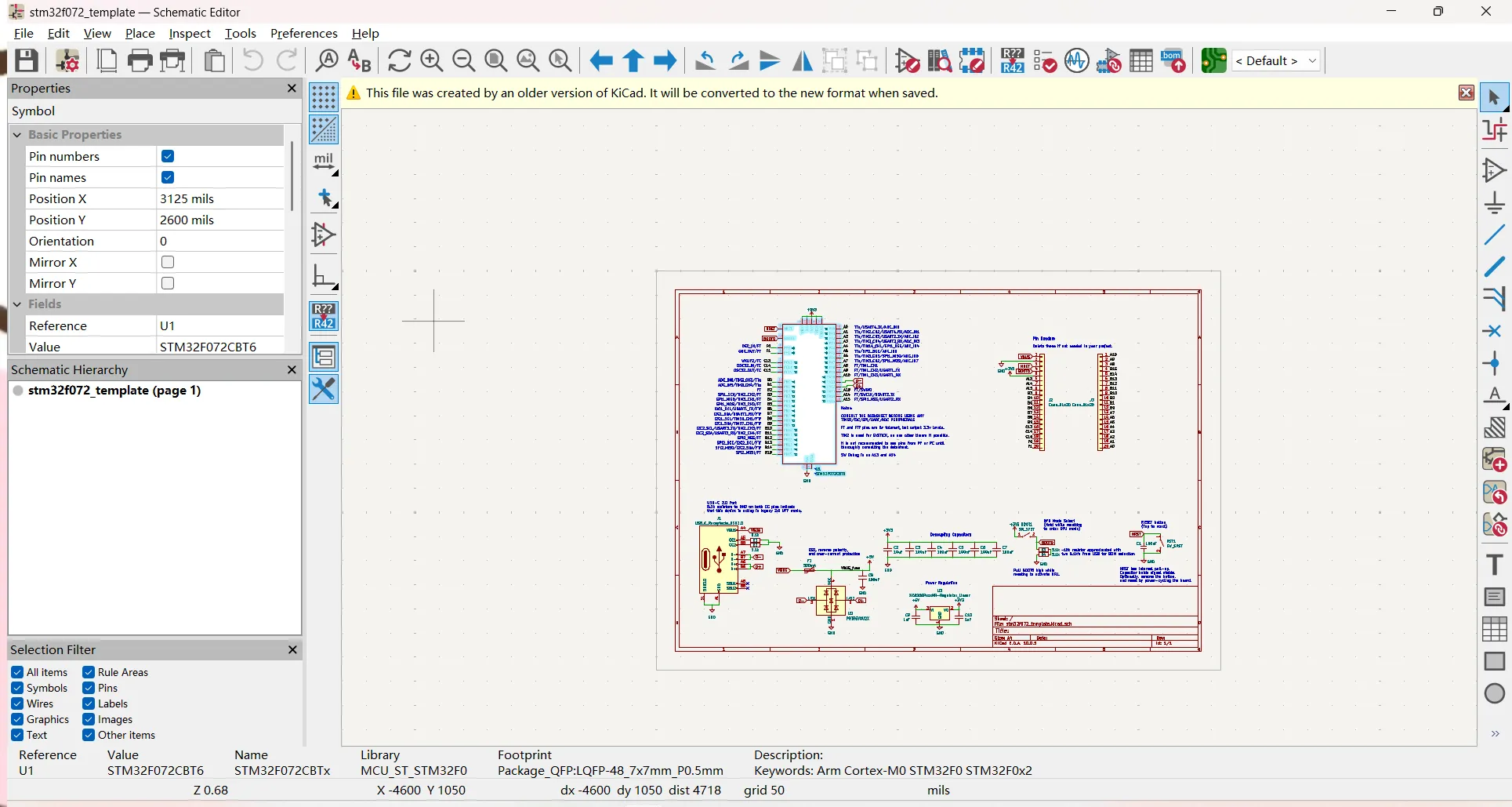1512x807 pixels.
Task: Toggle grid dots display in left toolbar
Action: pos(324,97)
